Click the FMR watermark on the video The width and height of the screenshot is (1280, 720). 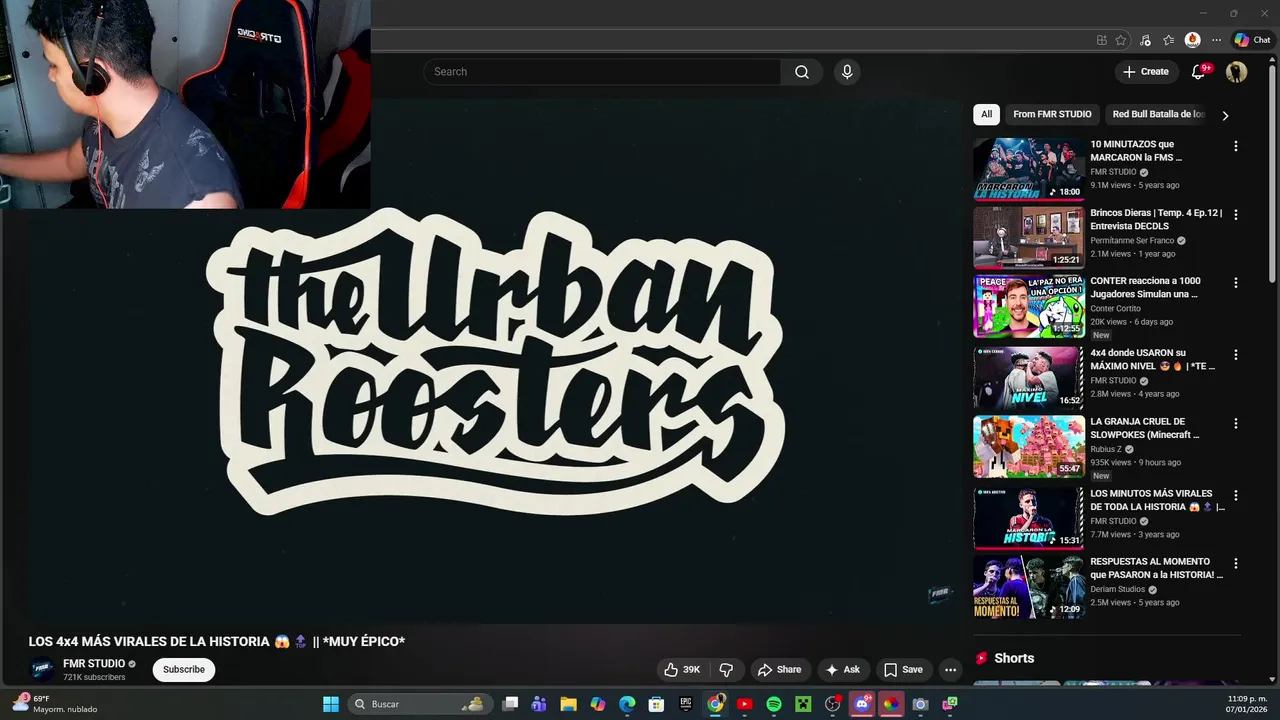pos(940,594)
